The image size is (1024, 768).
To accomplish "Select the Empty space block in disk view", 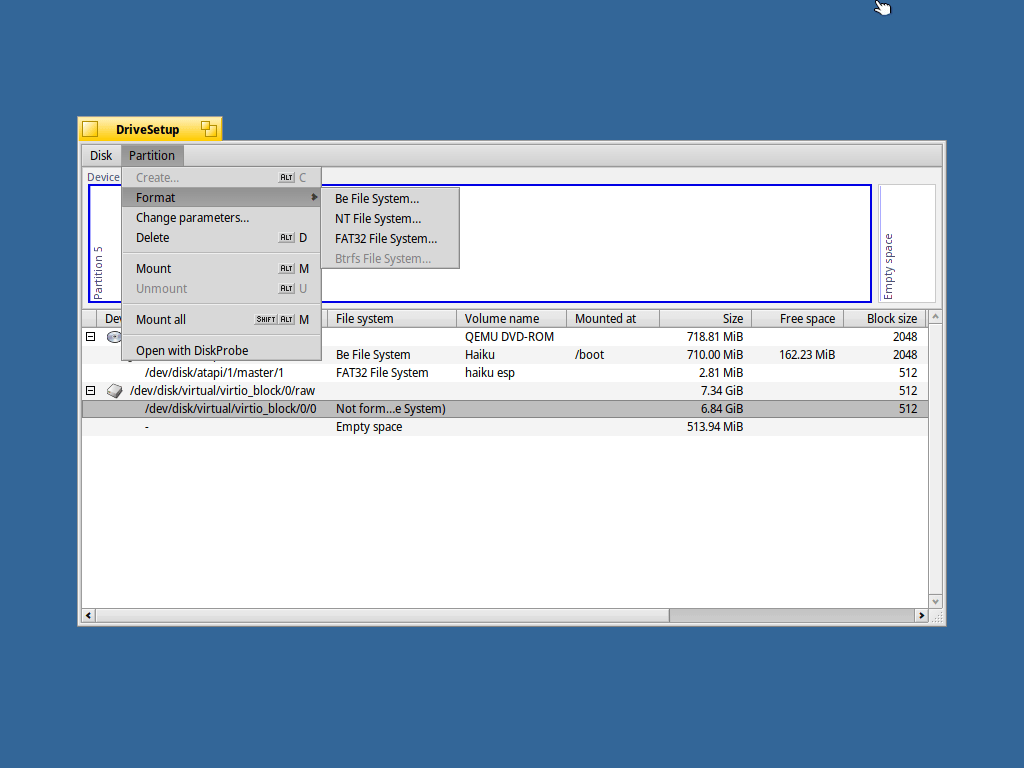I will pyautogui.click(x=908, y=244).
